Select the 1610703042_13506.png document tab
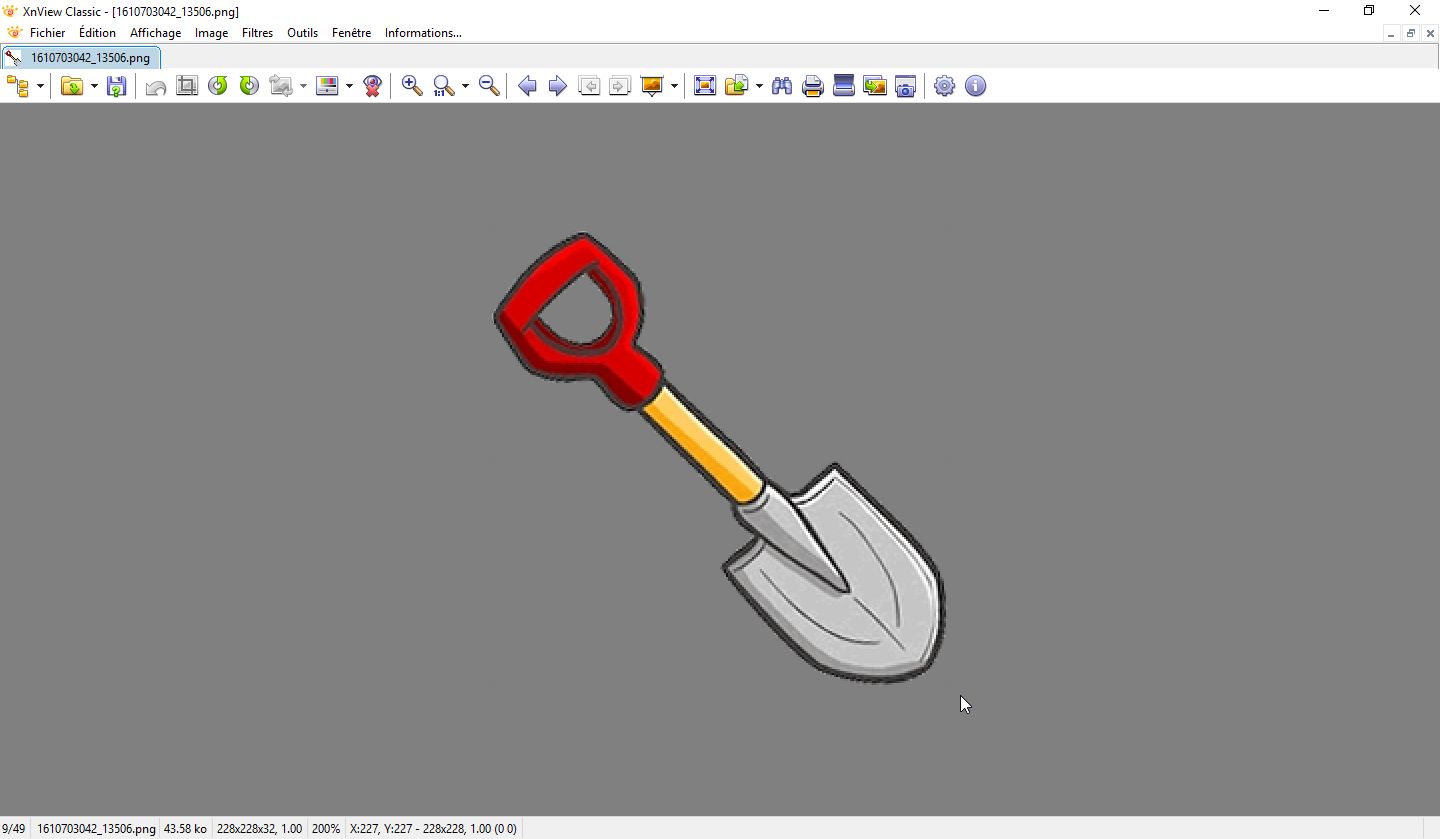The width and height of the screenshot is (1440, 839). [81, 57]
